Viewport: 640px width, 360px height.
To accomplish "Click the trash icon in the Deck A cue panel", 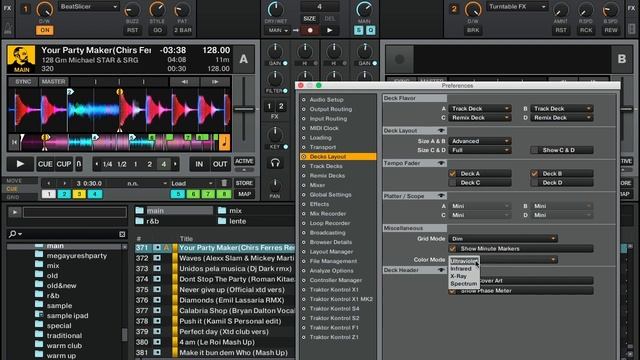I will coord(224,183).
